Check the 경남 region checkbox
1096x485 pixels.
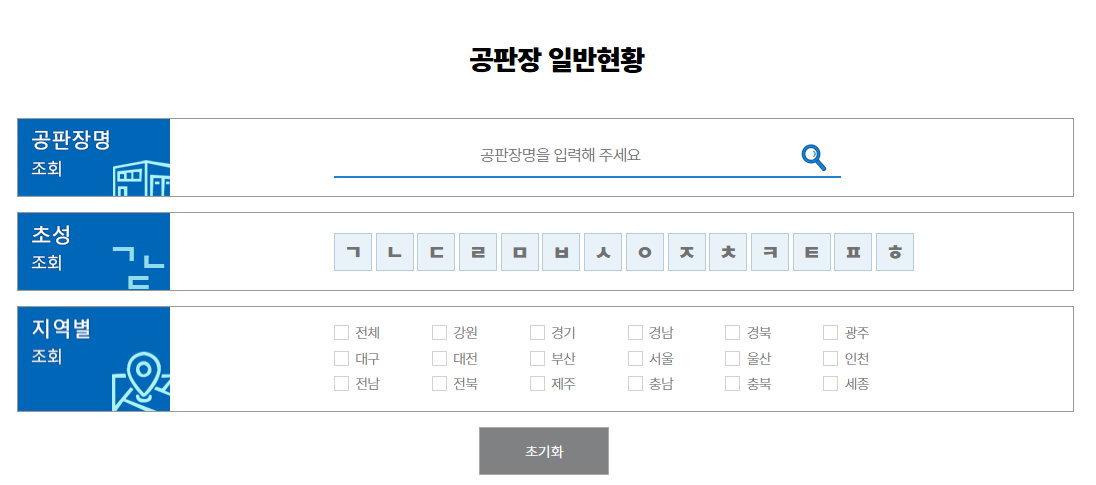[635, 333]
